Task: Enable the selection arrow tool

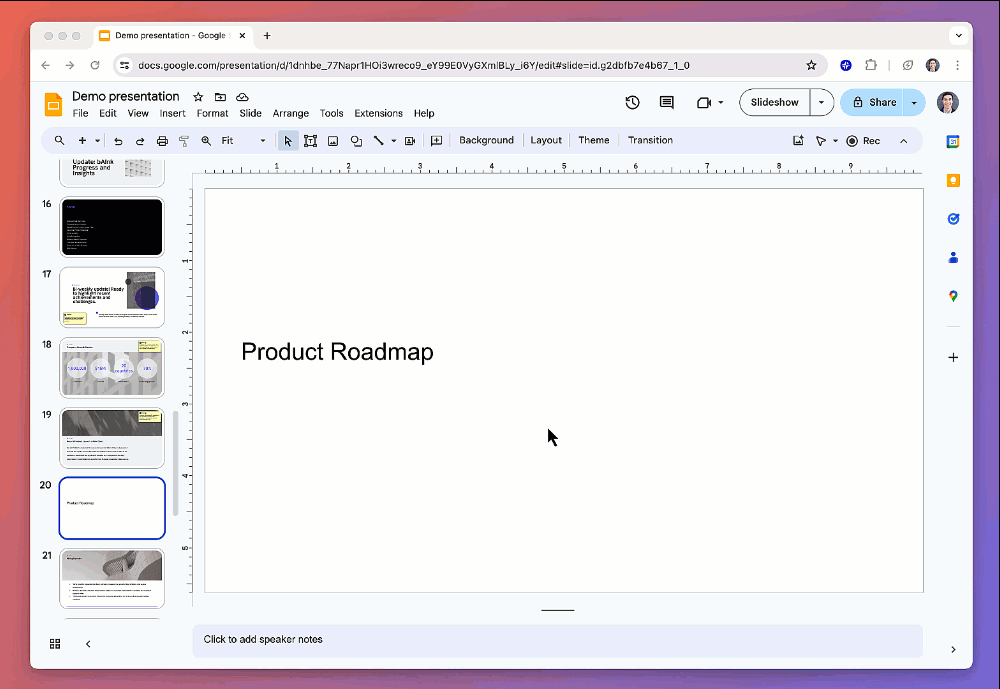Action: [287, 140]
